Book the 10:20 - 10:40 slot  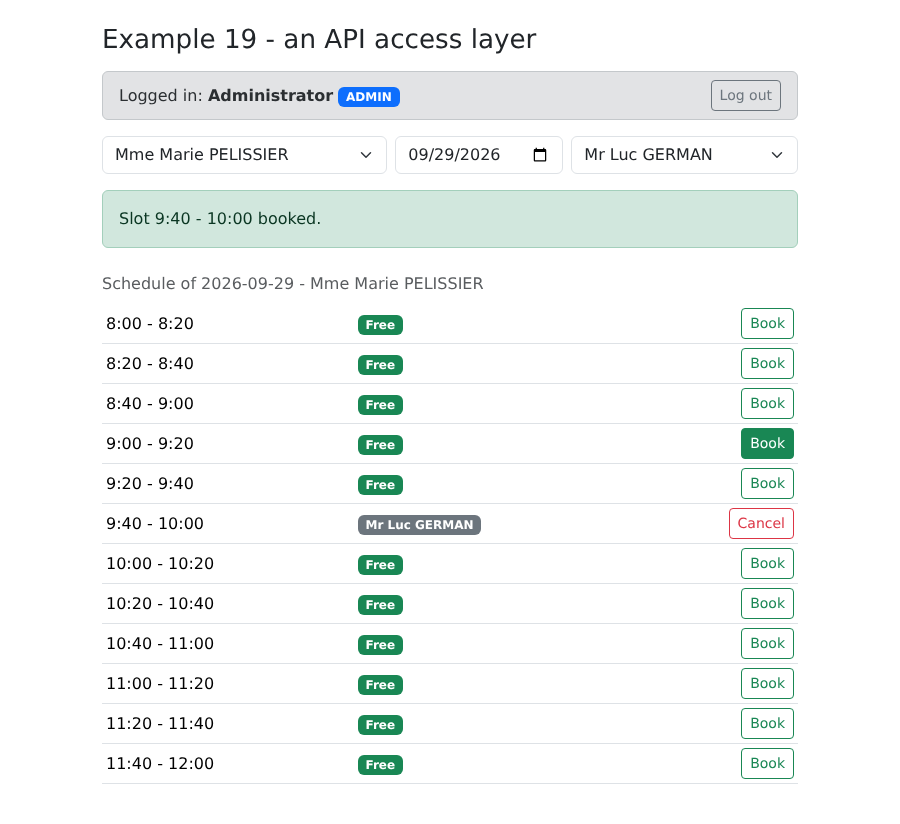click(767, 603)
